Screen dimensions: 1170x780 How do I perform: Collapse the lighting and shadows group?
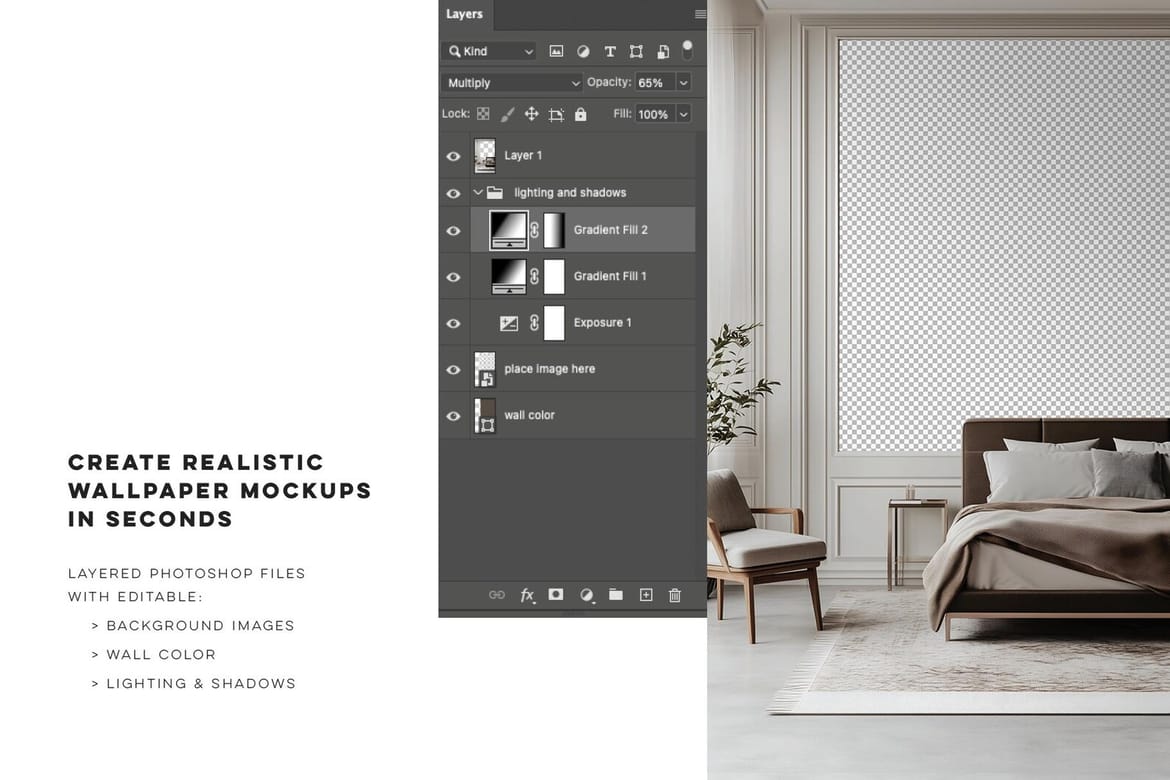(x=478, y=193)
